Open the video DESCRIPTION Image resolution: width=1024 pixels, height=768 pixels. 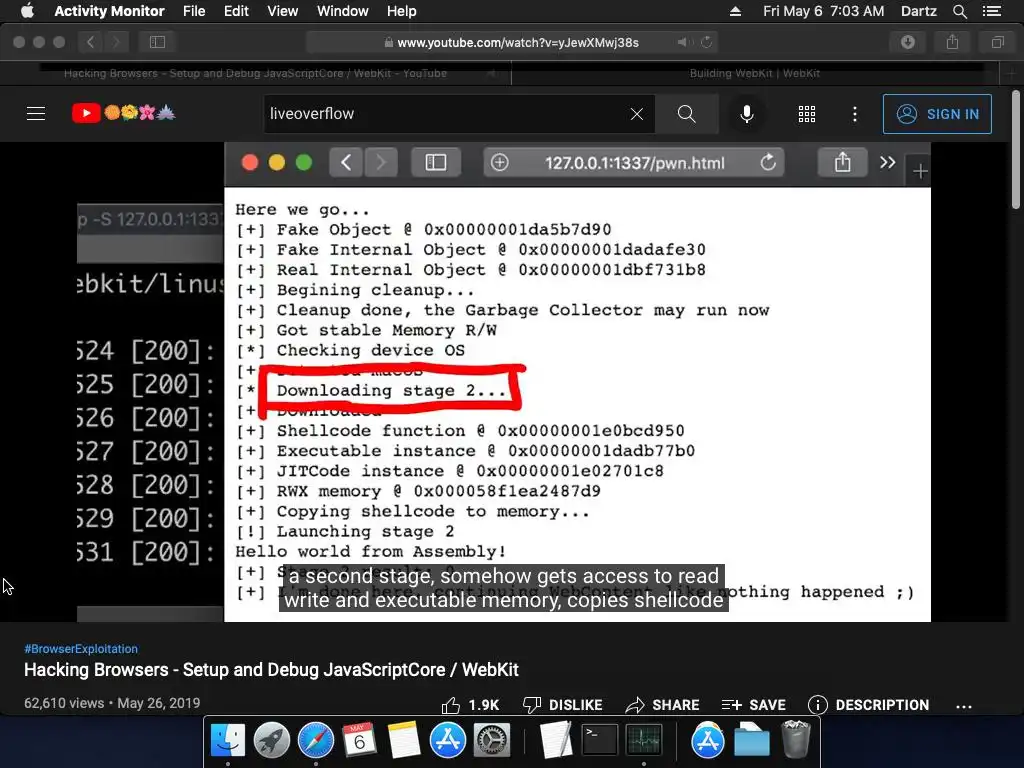[869, 705]
